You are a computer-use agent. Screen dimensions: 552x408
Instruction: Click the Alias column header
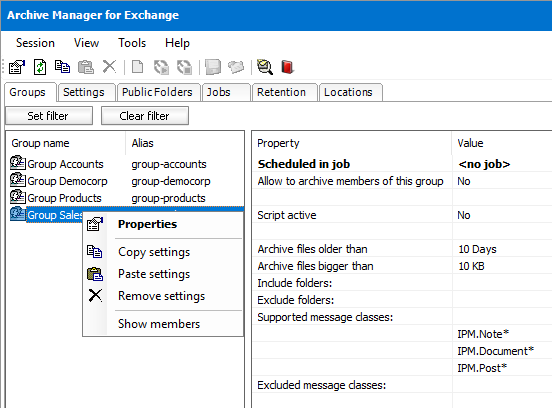tap(185, 143)
